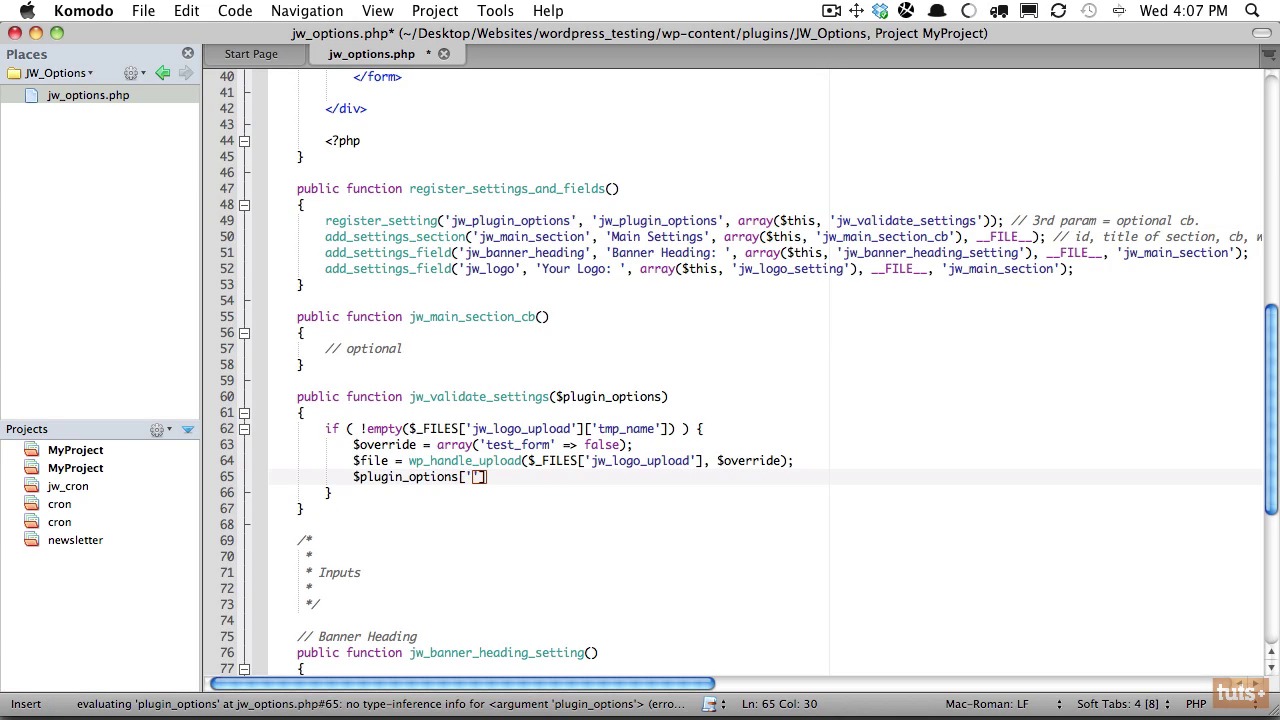1280x720 pixels.
Task: Click the jw_validate_settings function name
Action: point(478,397)
